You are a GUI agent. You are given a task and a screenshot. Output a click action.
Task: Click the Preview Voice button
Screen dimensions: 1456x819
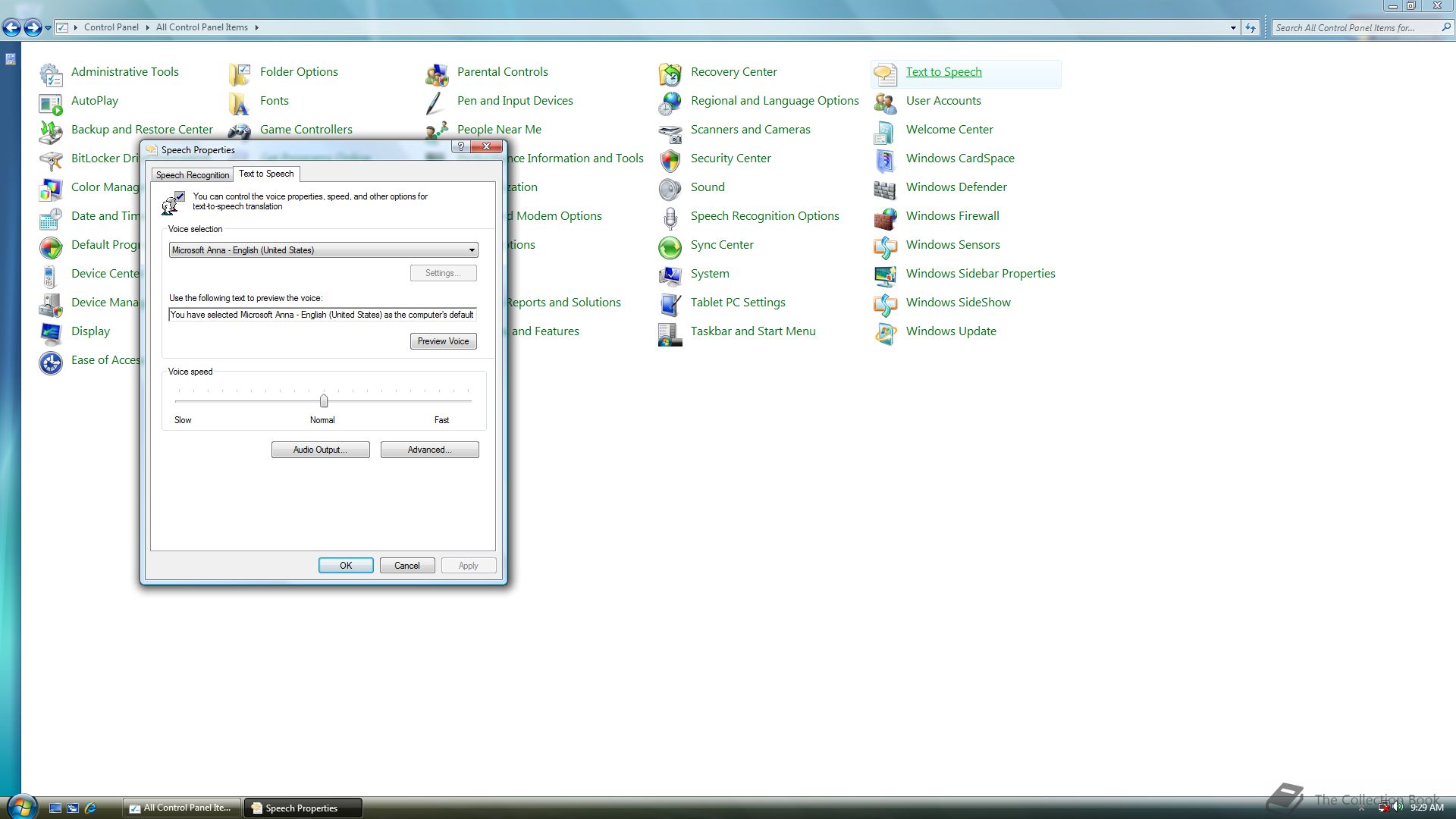[x=444, y=341]
